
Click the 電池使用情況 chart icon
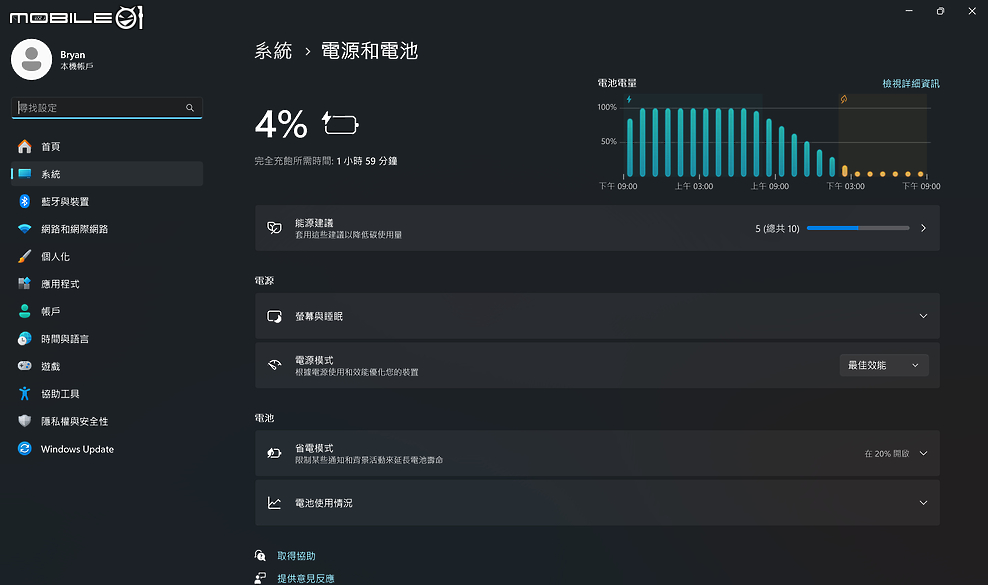[274, 502]
